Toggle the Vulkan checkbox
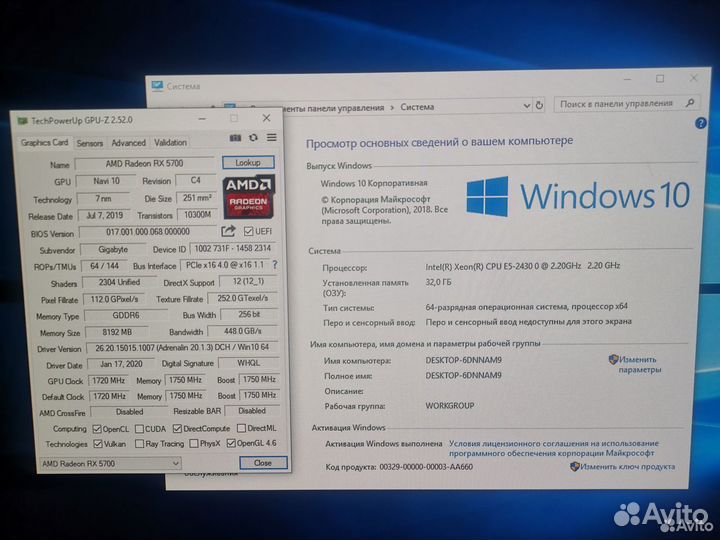 98,444
